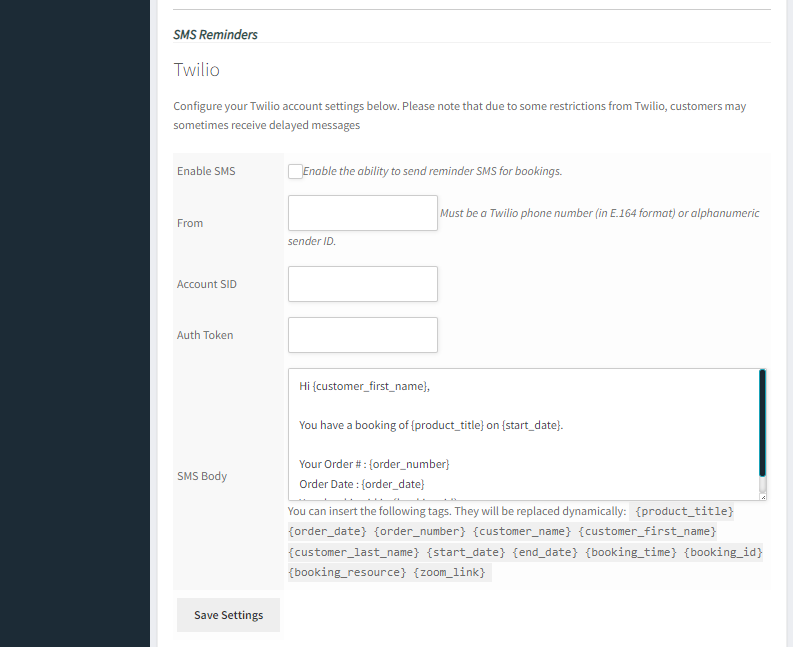The image size is (793, 647).
Task: Click the SMS Body label
Action: click(x=202, y=477)
